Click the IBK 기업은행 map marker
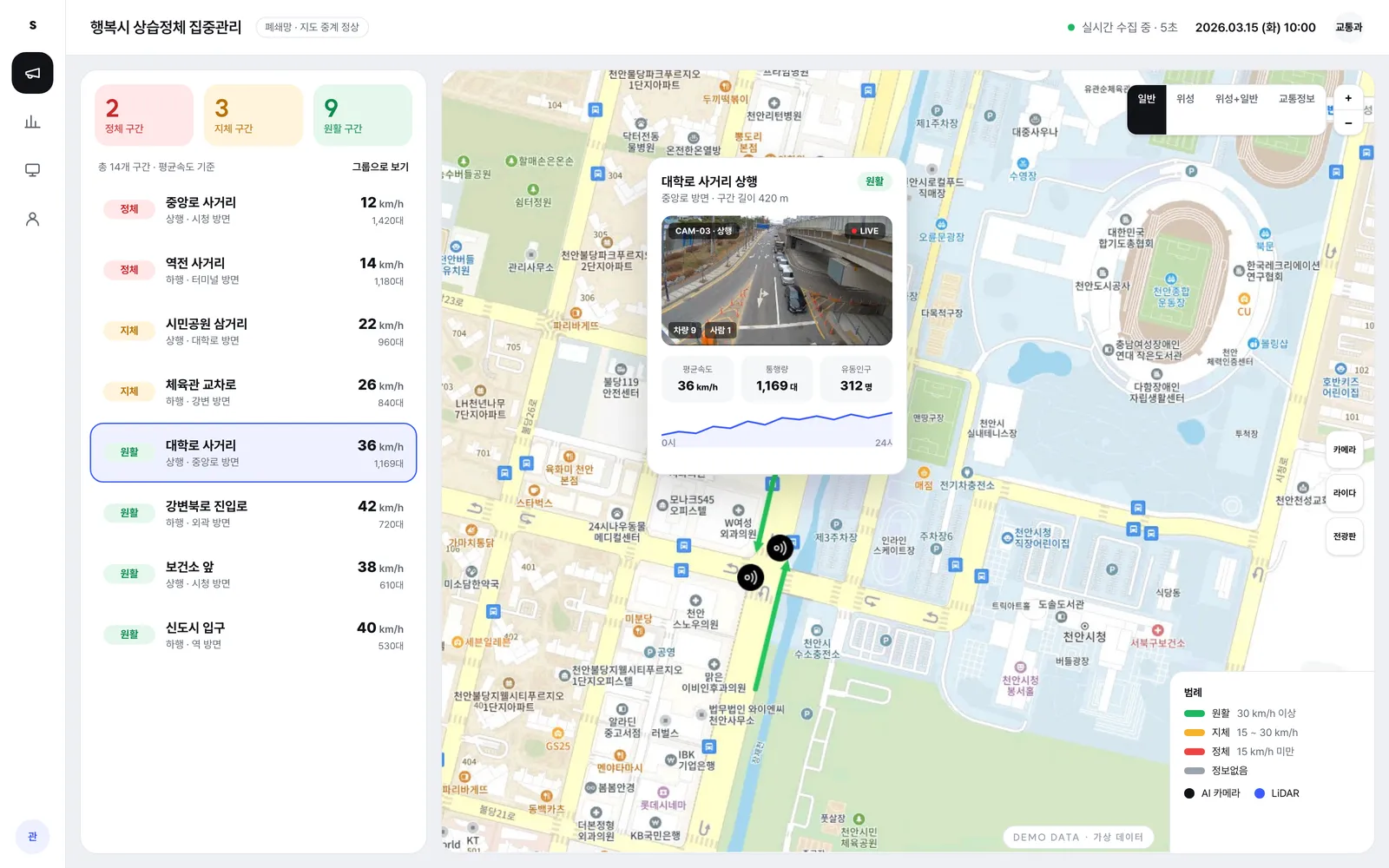This screenshot has height=868, width=1389. coord(670,760)
